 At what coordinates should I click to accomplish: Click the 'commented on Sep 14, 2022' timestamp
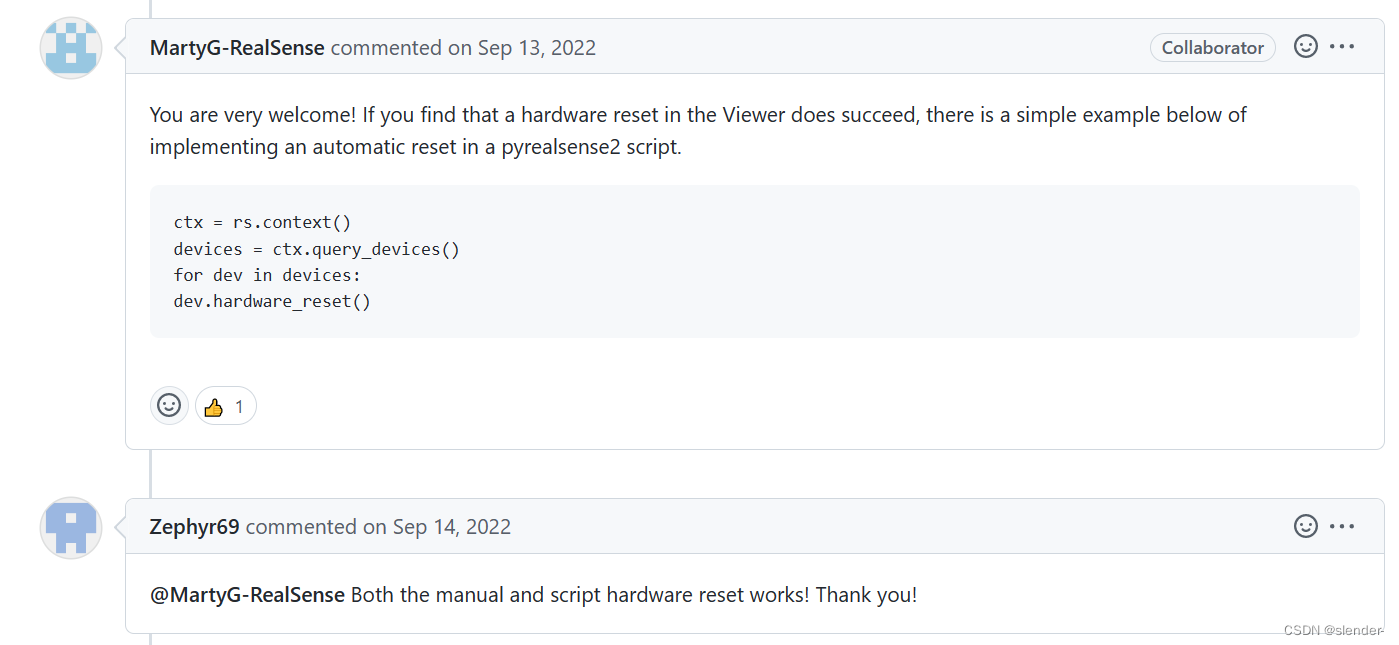click(378, 526)
